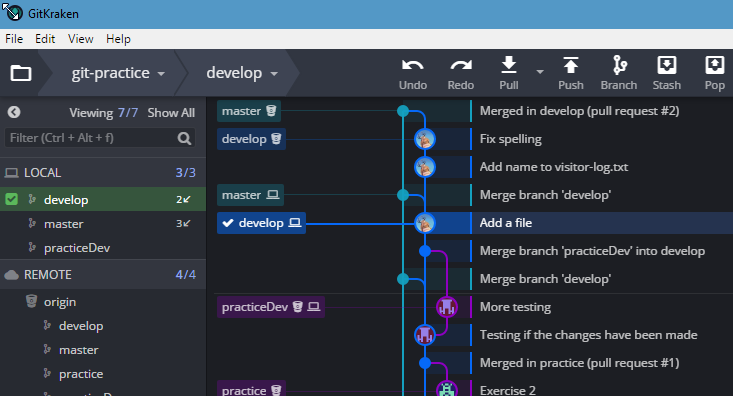Collapse left panel with back arrow icon

(14, 112)
